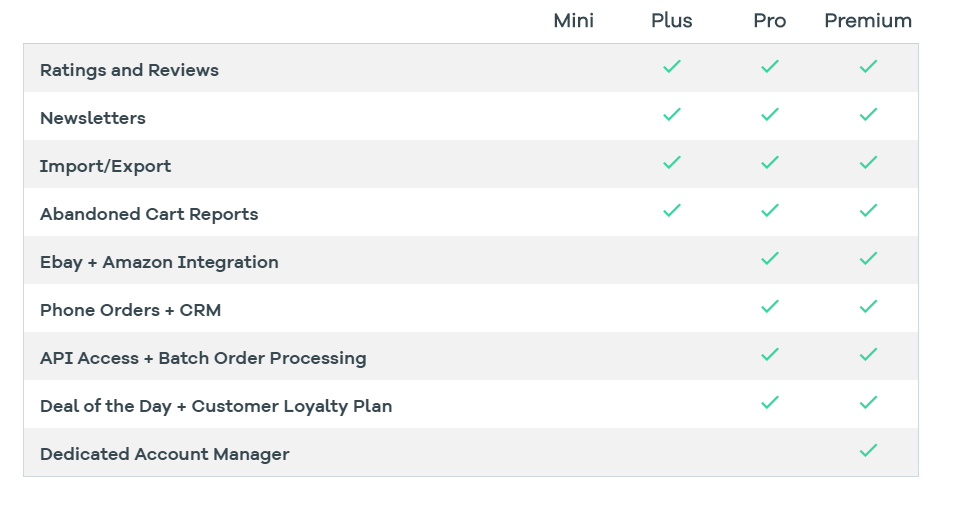Click the Ratings and Reviews feature label

129,70
